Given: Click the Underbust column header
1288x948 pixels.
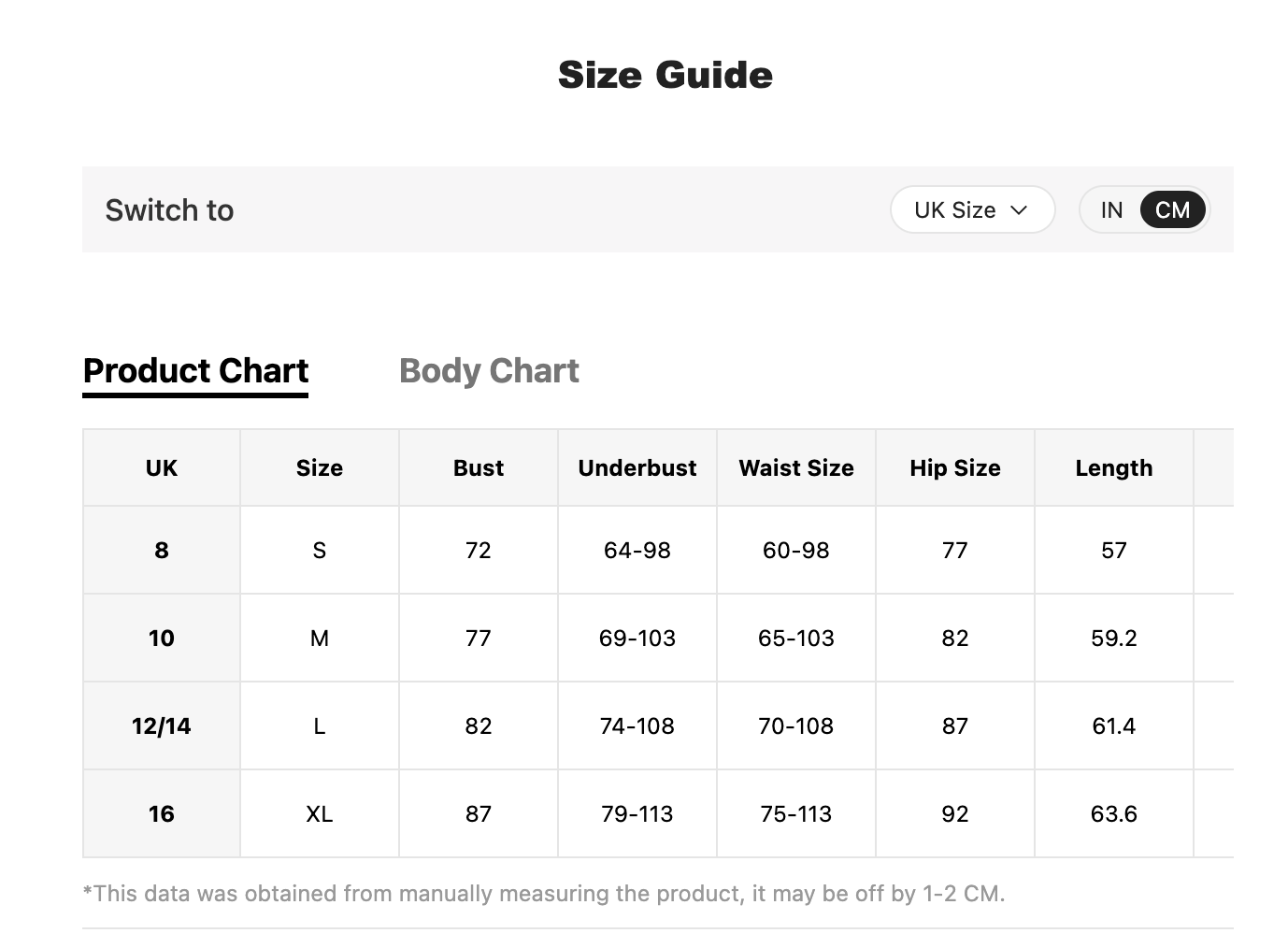Looking at the screenshot, I should [x=637, y=467].
